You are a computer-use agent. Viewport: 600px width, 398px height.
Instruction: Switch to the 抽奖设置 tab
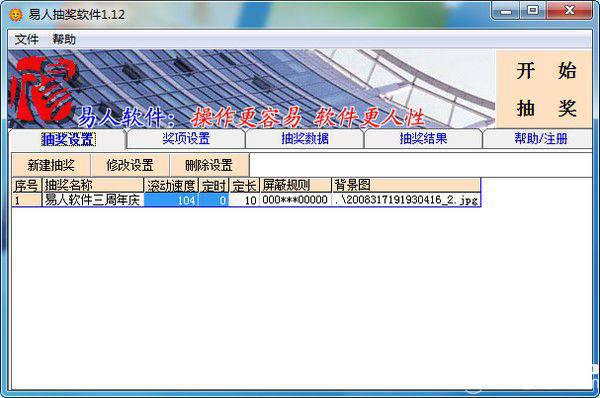(67, 139)
